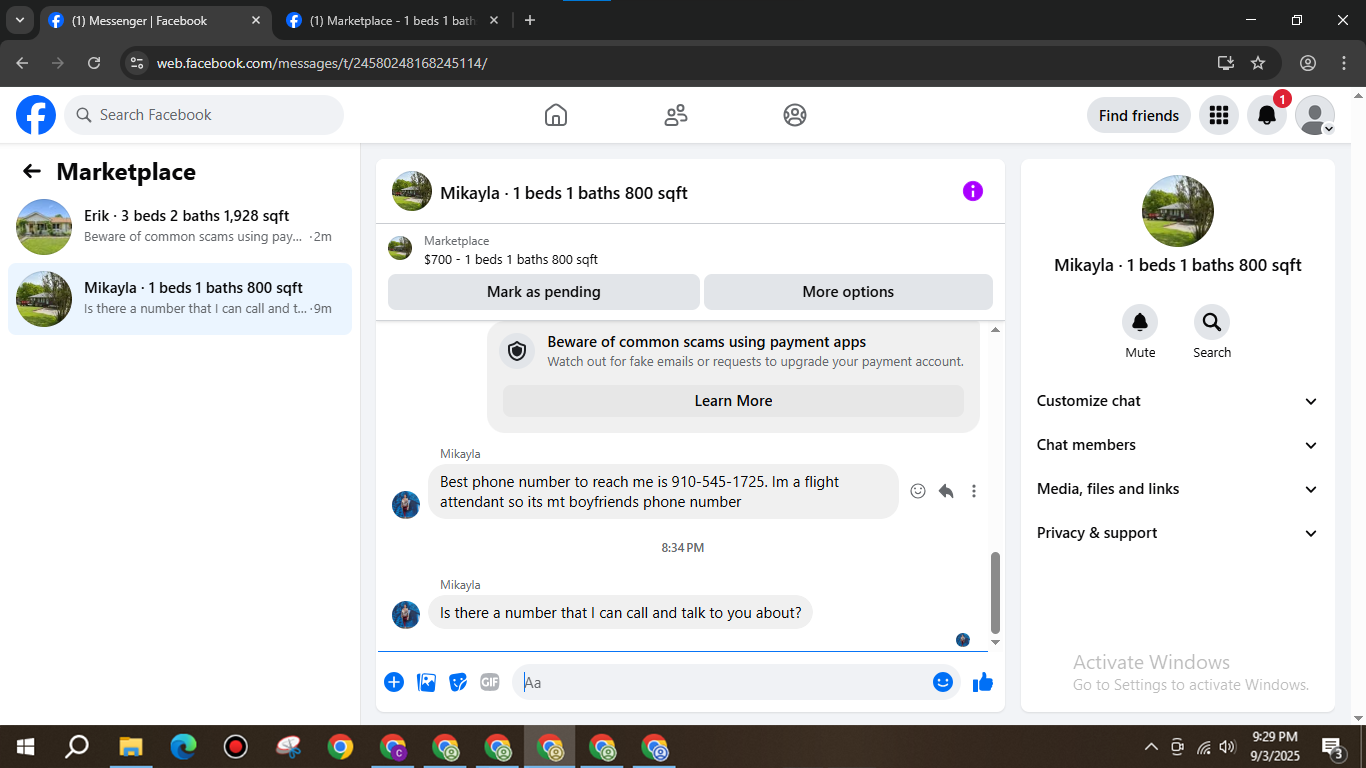Show hidden system tray icons
This screenshot has width=1366, height=768.
click(1151, 747)
